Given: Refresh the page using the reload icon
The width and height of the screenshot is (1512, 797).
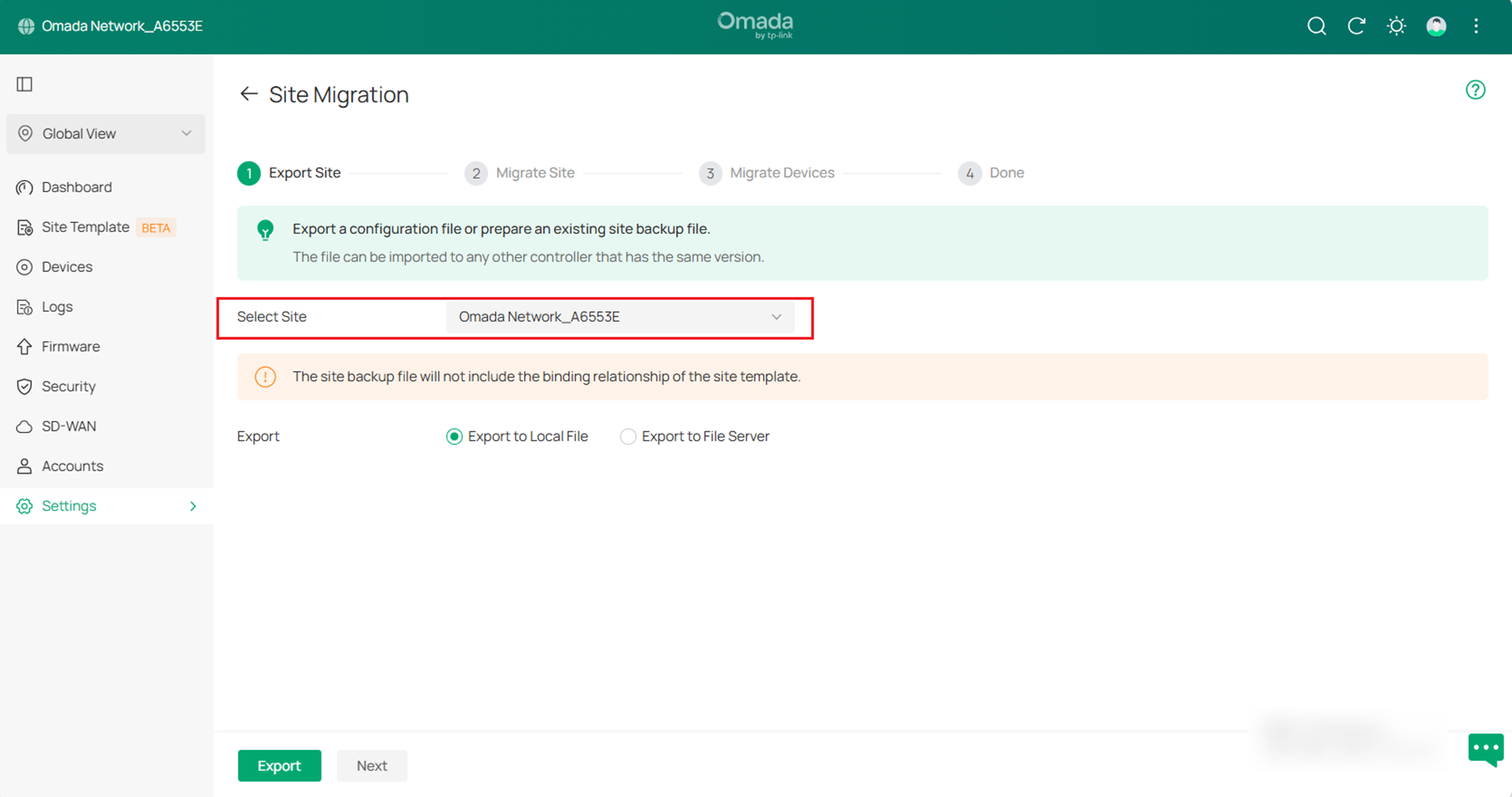Looking at the screenshot, I should point(1357,27).
